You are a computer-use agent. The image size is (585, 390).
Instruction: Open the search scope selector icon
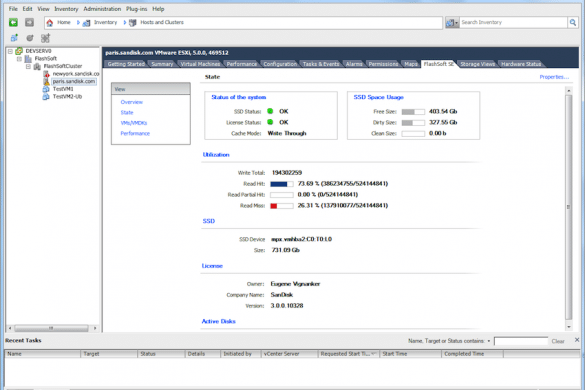point(452,23)
